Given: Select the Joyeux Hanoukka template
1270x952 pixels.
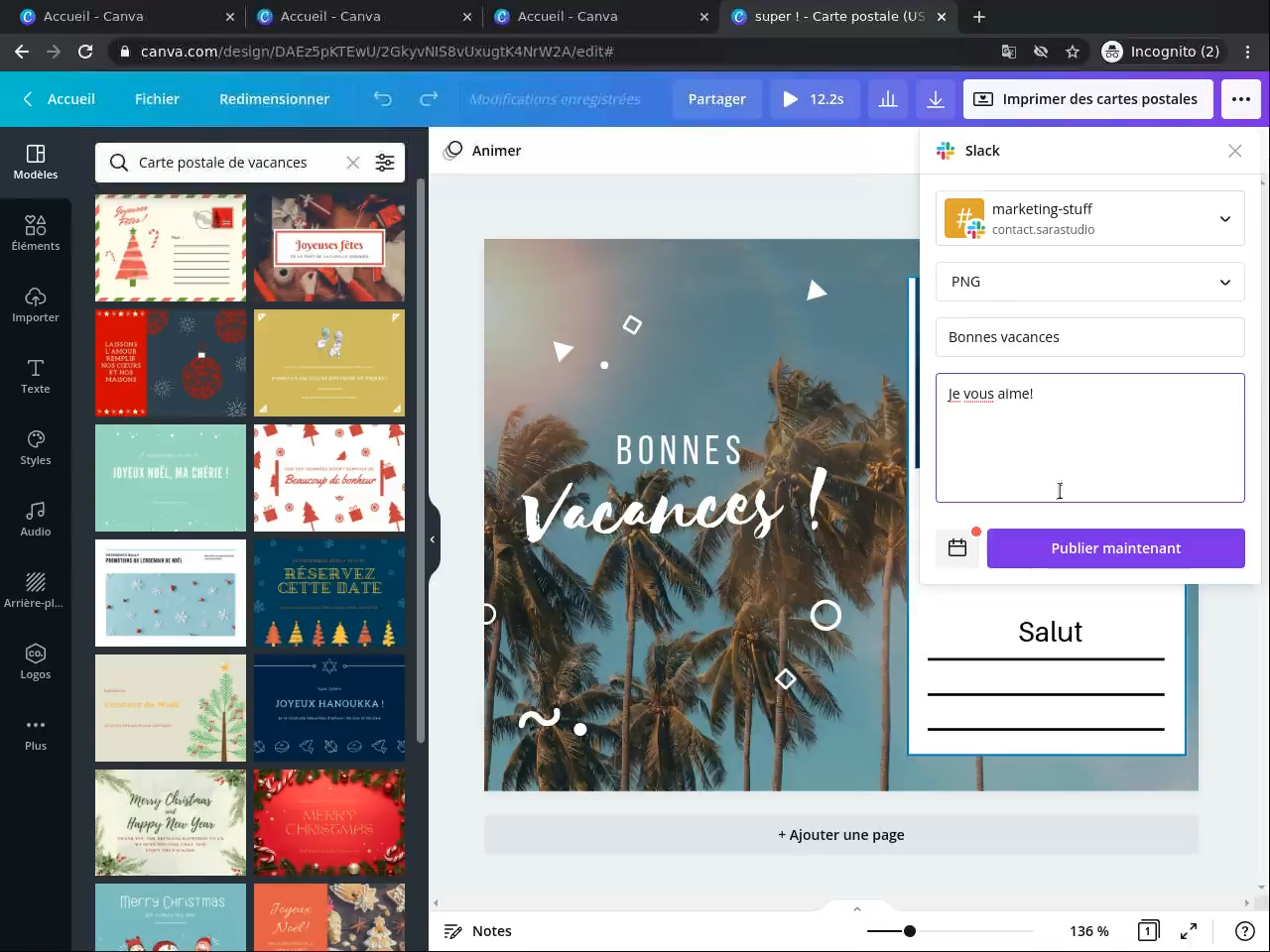Looking at the screenshot, I should pyautogui.click(x=329, y=708).
